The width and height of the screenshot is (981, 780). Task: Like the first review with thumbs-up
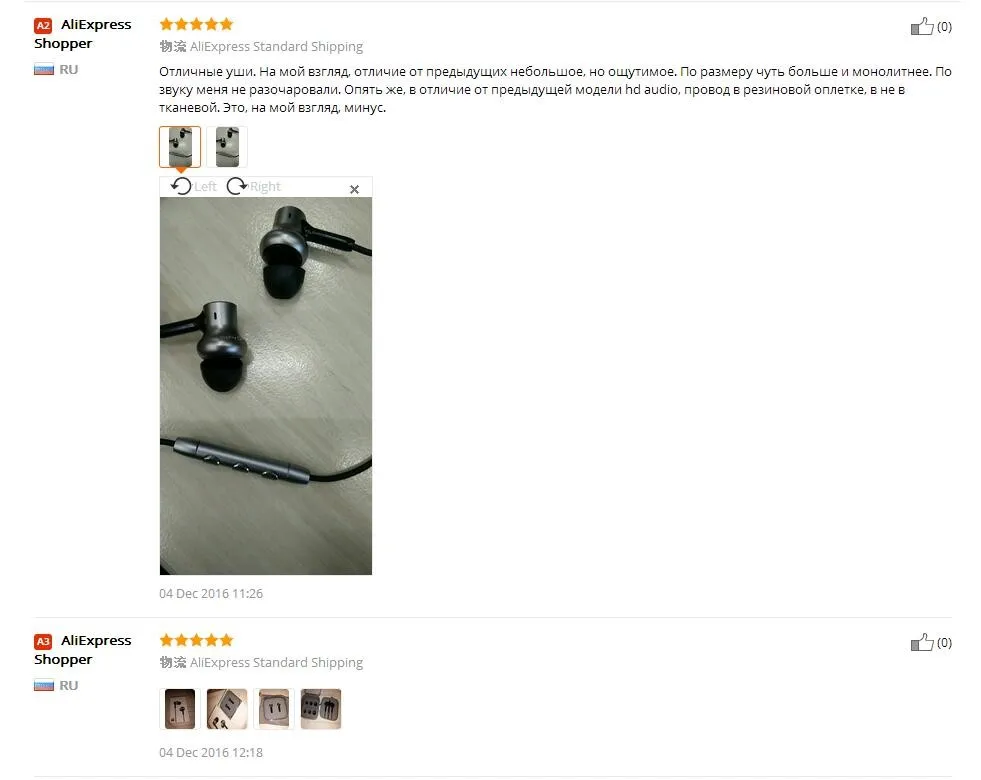pos(922,26)
